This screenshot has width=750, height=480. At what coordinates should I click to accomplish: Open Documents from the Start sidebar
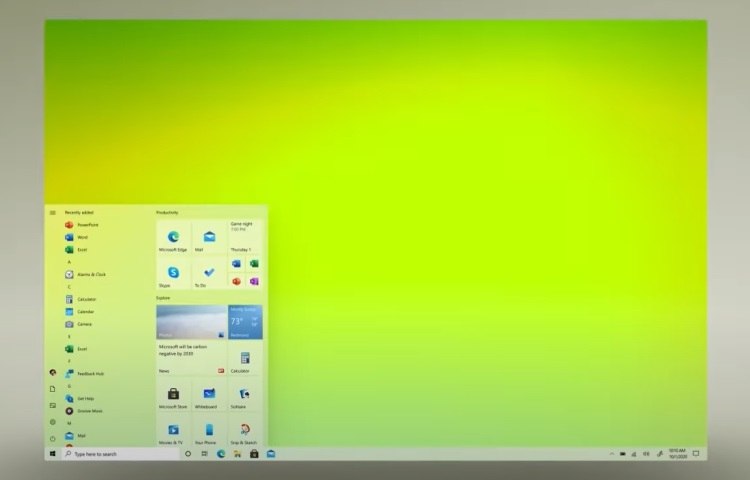[x=53, y=389]
